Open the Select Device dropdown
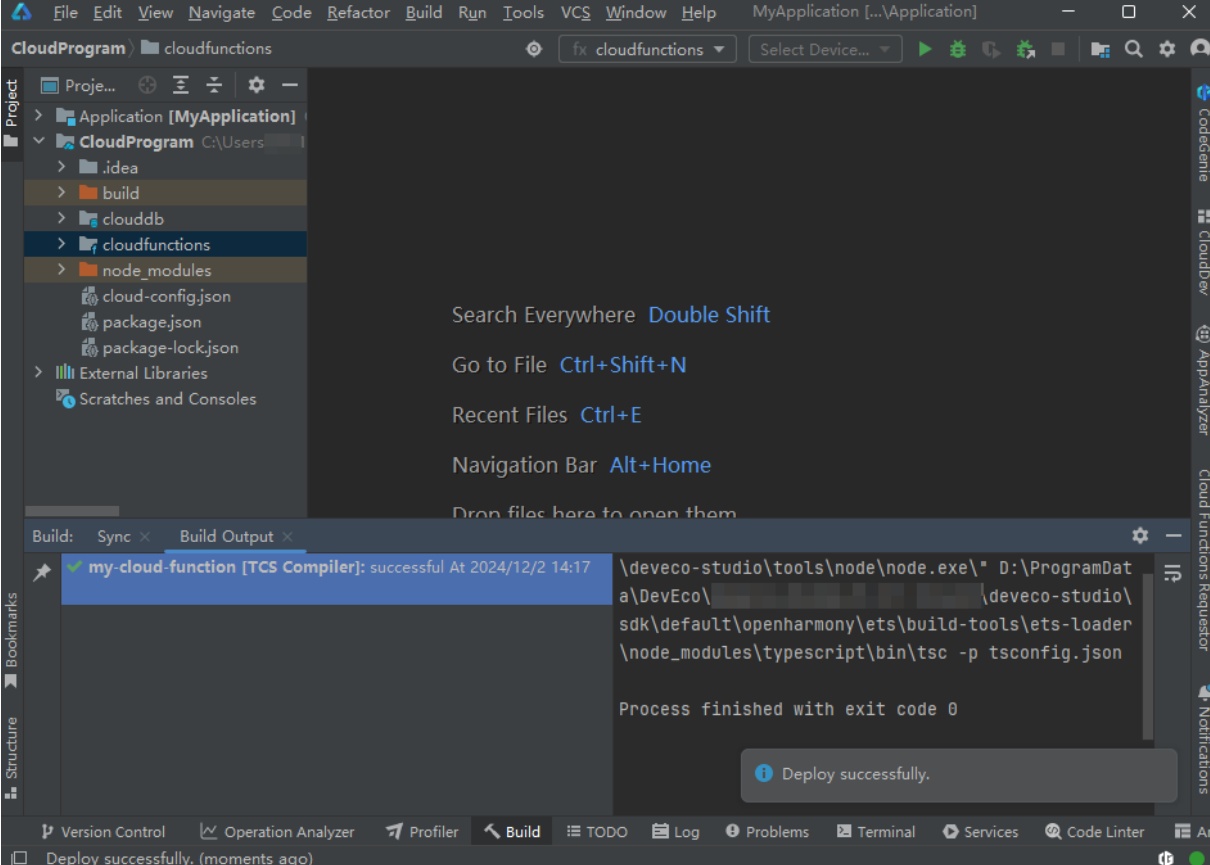The image size is (1210, 865). pyautogui.click(x=825, y=49)
